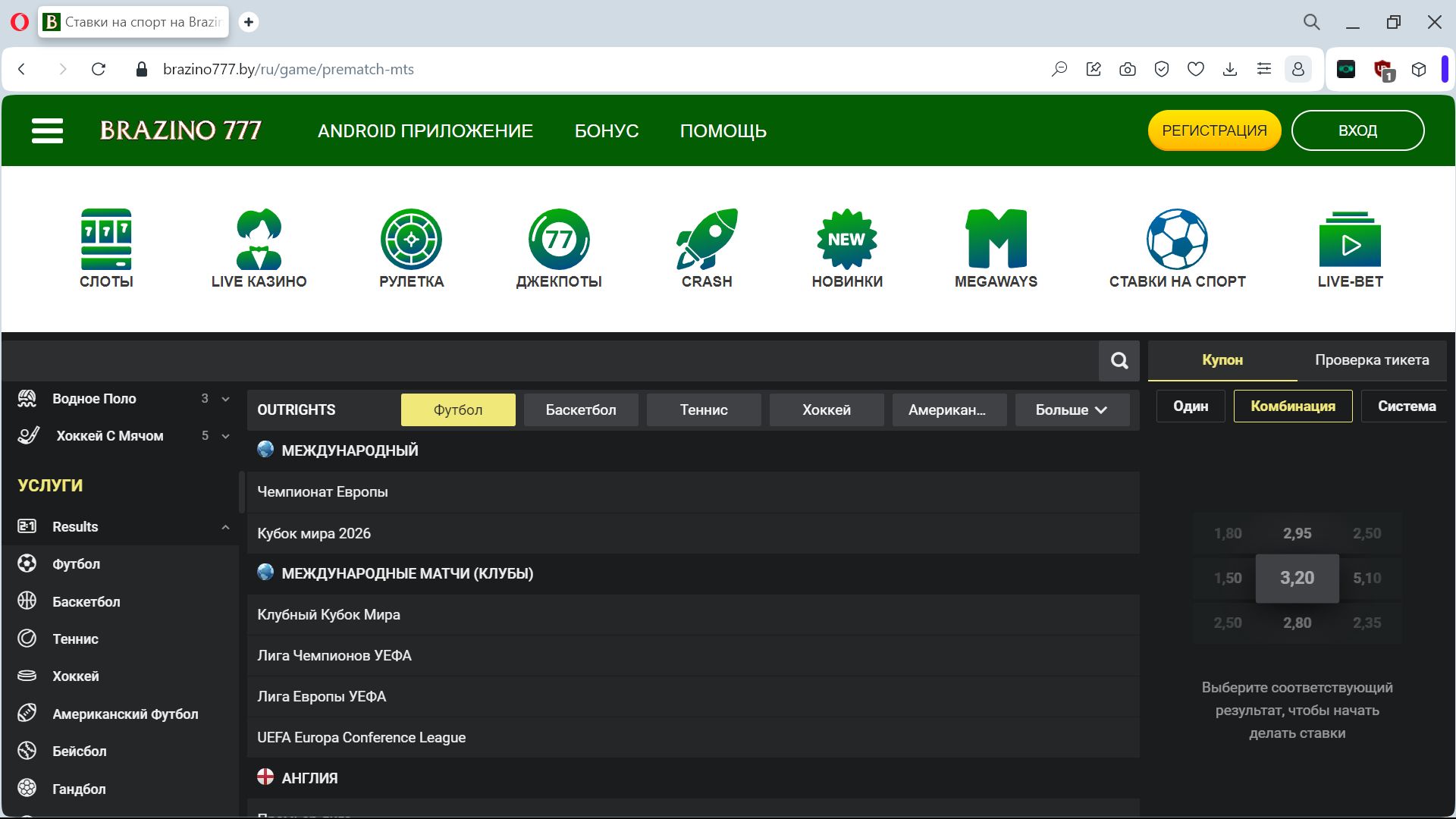Open Клубный Кубок Мира league row
Image resolution: width=1456 pixels, height=819 pixels.
(x=693, y=614)
